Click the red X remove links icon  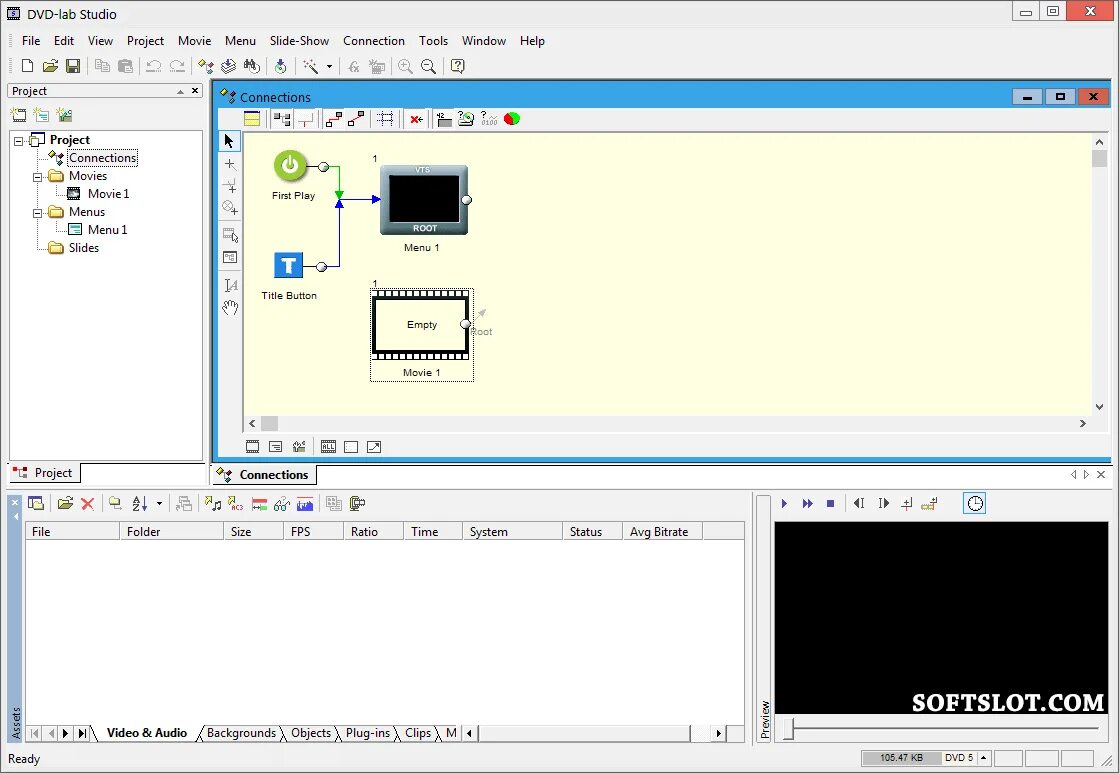(416, 119)
